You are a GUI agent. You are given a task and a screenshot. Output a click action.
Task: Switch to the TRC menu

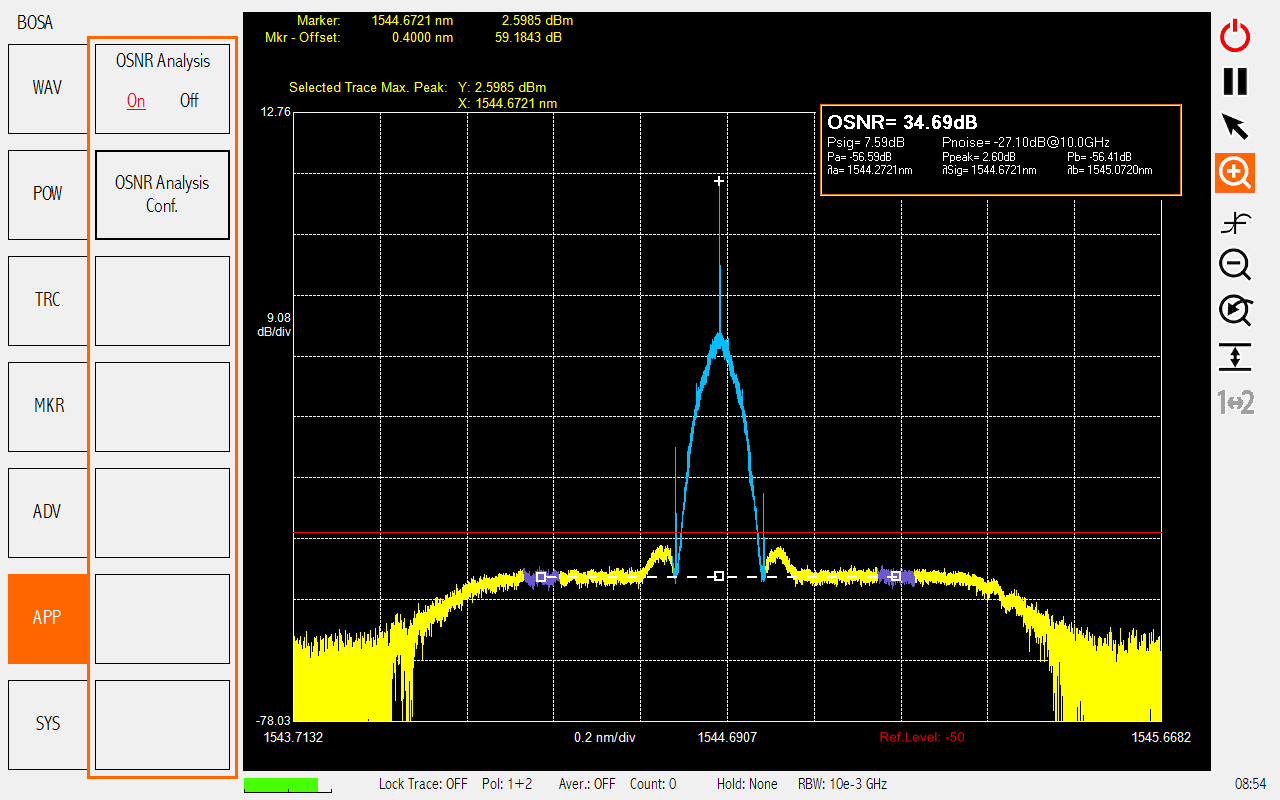[x=48, y=300]
